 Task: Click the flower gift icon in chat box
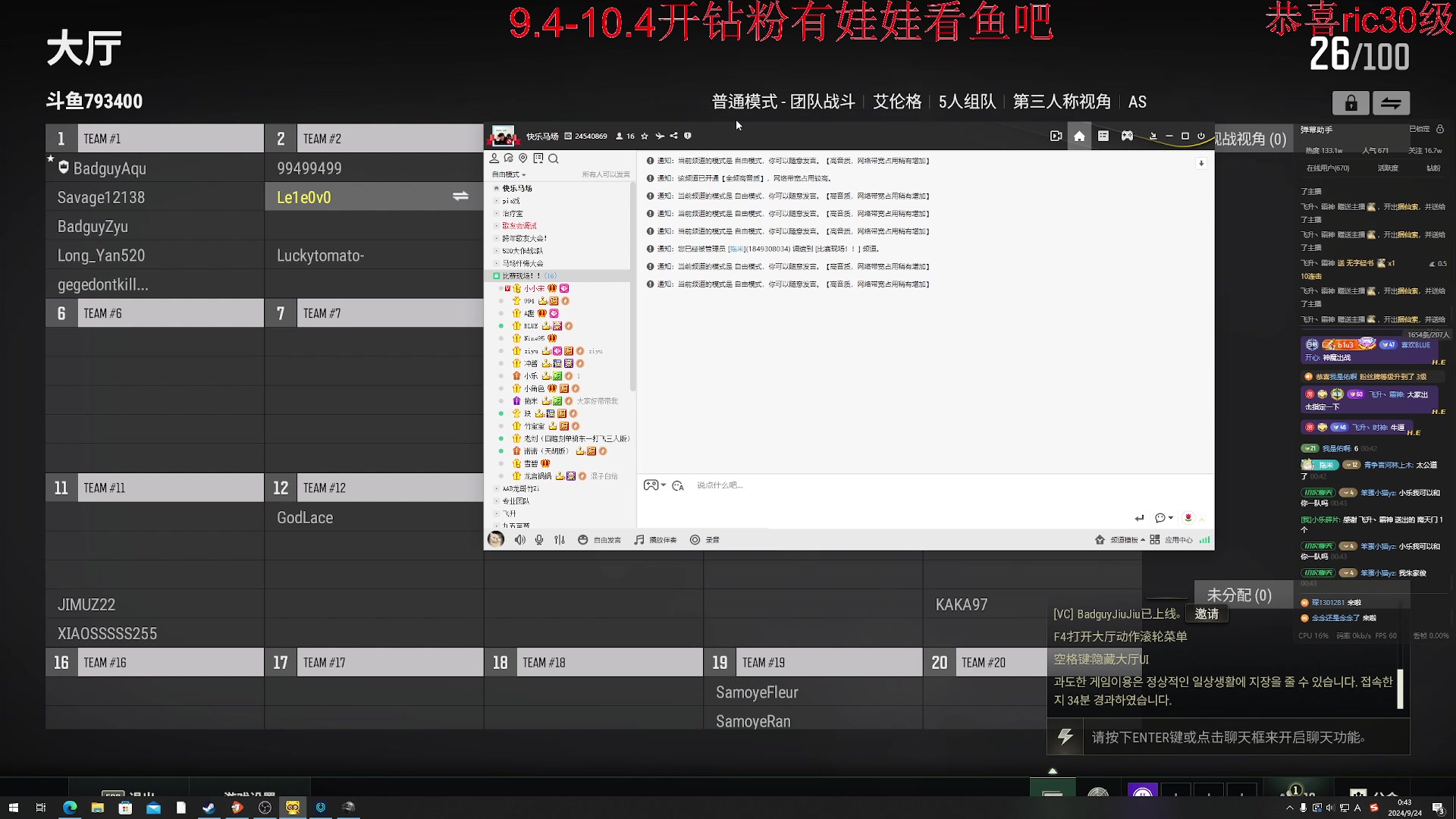tap(1188, 517)
